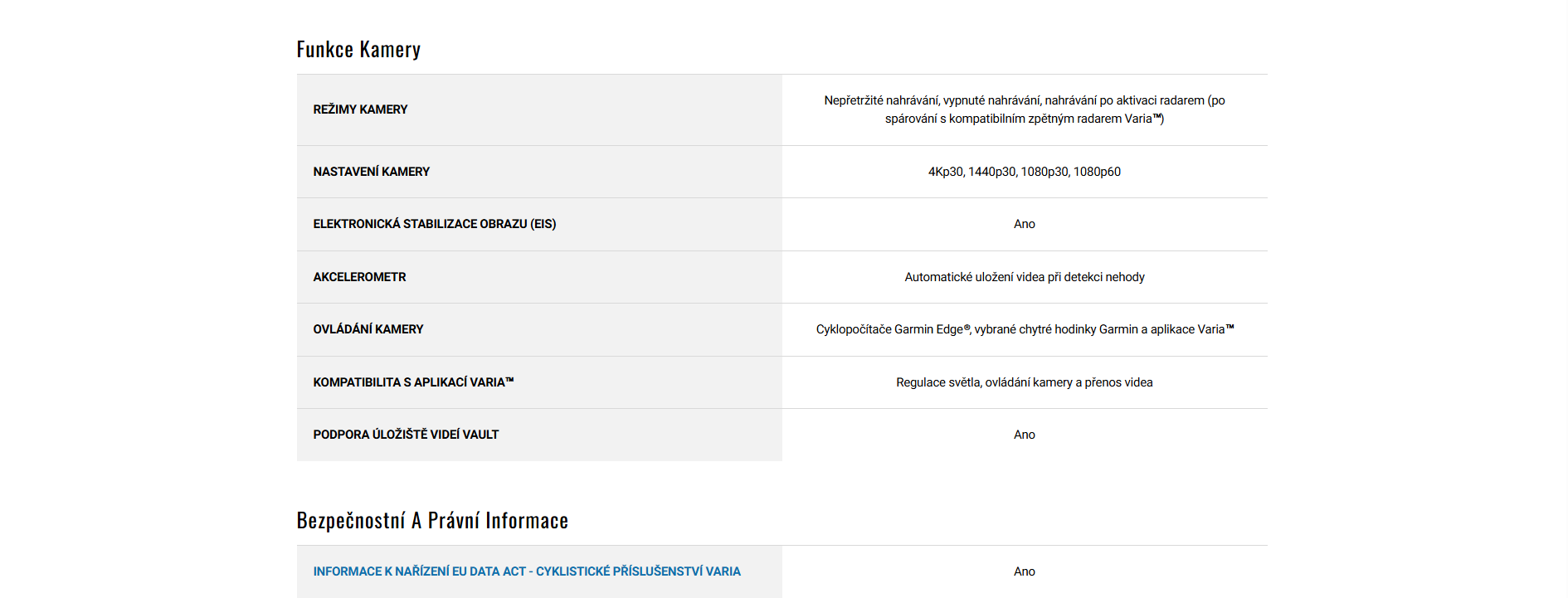Image resolution: width=1568 pixels, height=598 pixels.
Task: Open the EU Data Act information link
Action: [x=526, y=571]
